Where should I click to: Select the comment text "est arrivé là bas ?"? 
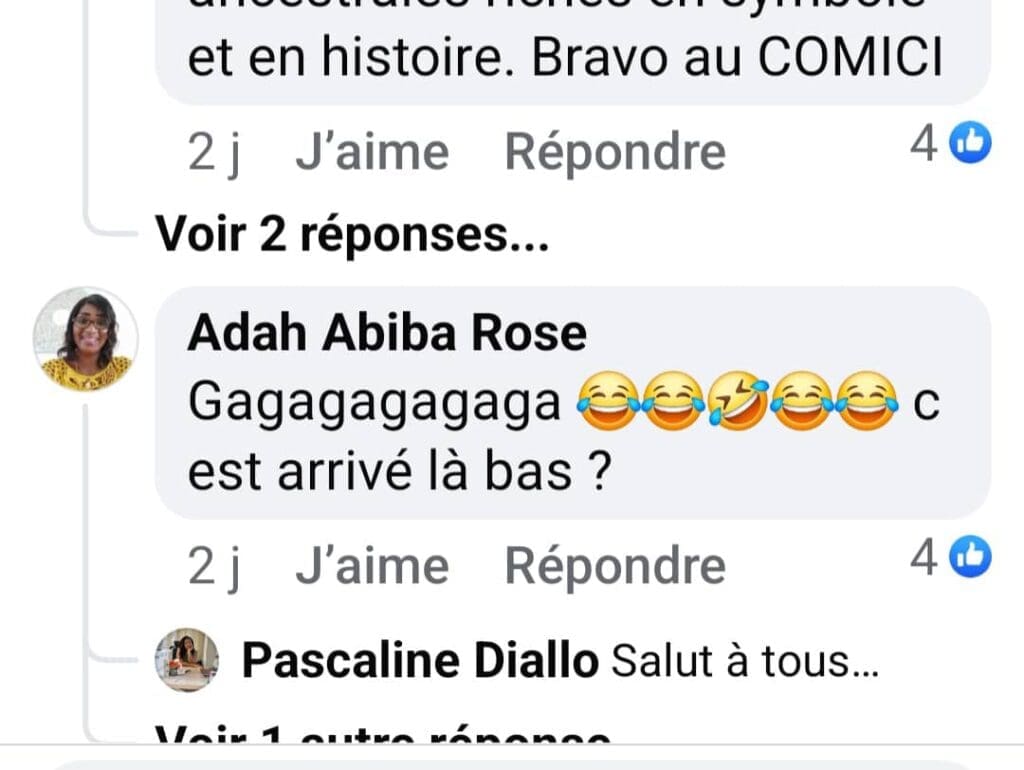(x=400, y=470)
